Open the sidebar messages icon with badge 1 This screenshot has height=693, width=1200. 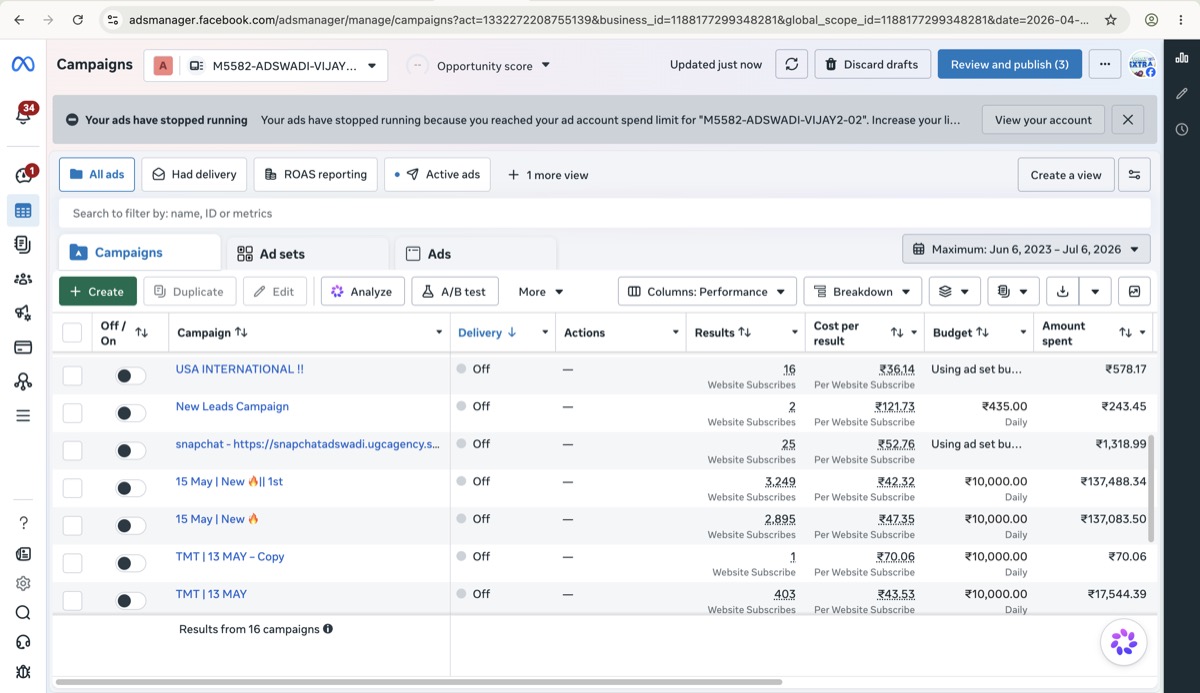(23, 175)
